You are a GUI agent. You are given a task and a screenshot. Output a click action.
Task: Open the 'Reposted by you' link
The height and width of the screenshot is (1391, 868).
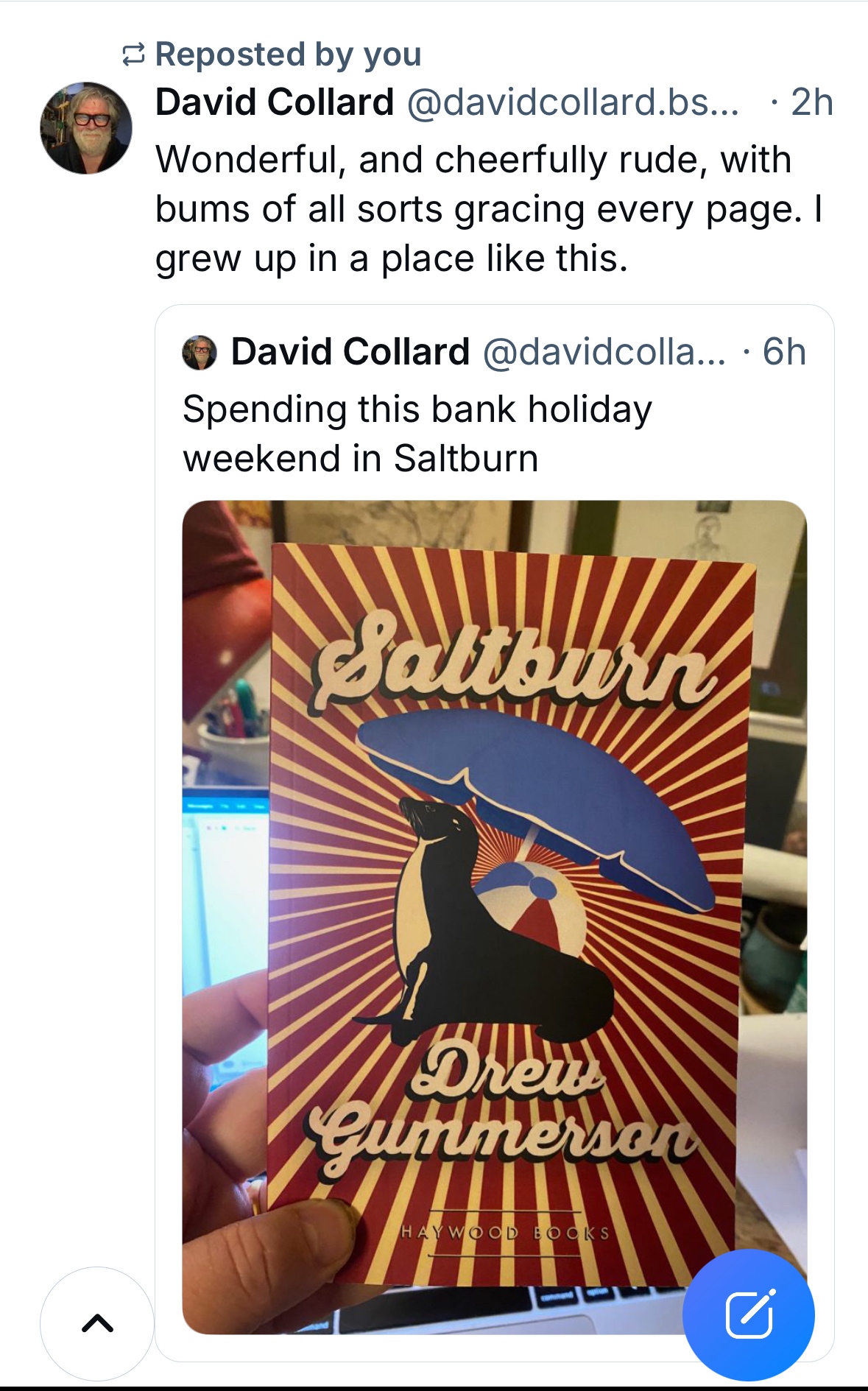[x=288, y=54]
